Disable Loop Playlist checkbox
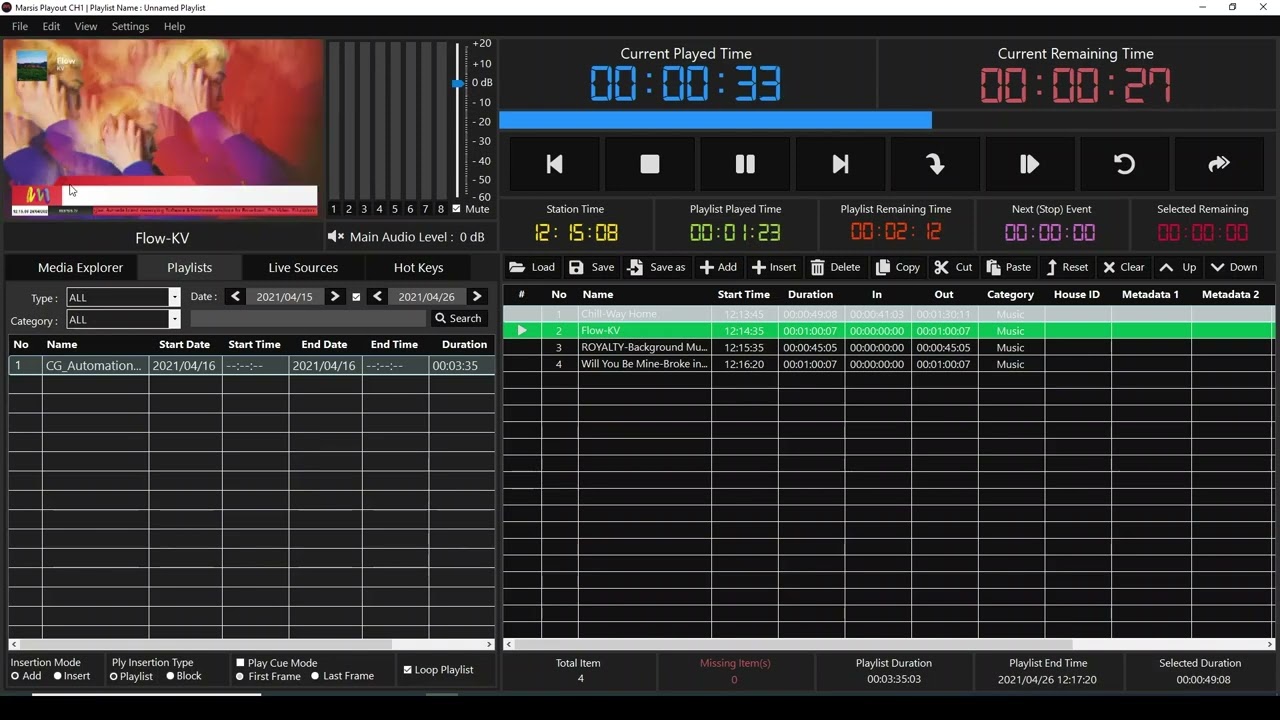The height and width of the screenshot is (720, 1280). (407, 670)
